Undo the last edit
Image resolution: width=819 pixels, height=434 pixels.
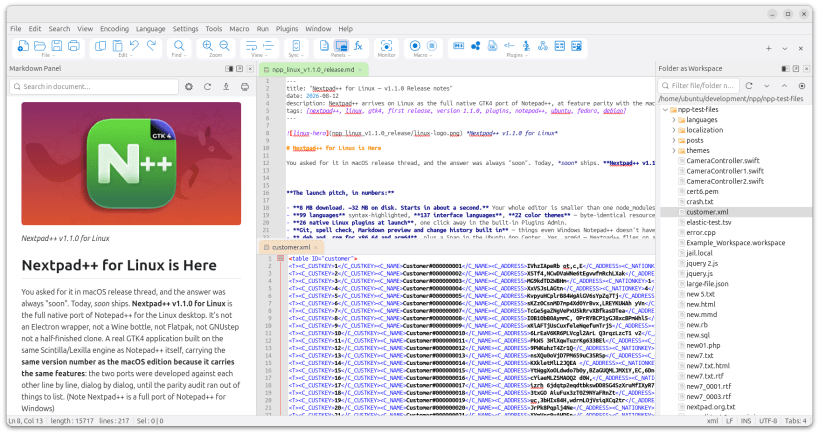pyautogui.click(x=134, y=46)
